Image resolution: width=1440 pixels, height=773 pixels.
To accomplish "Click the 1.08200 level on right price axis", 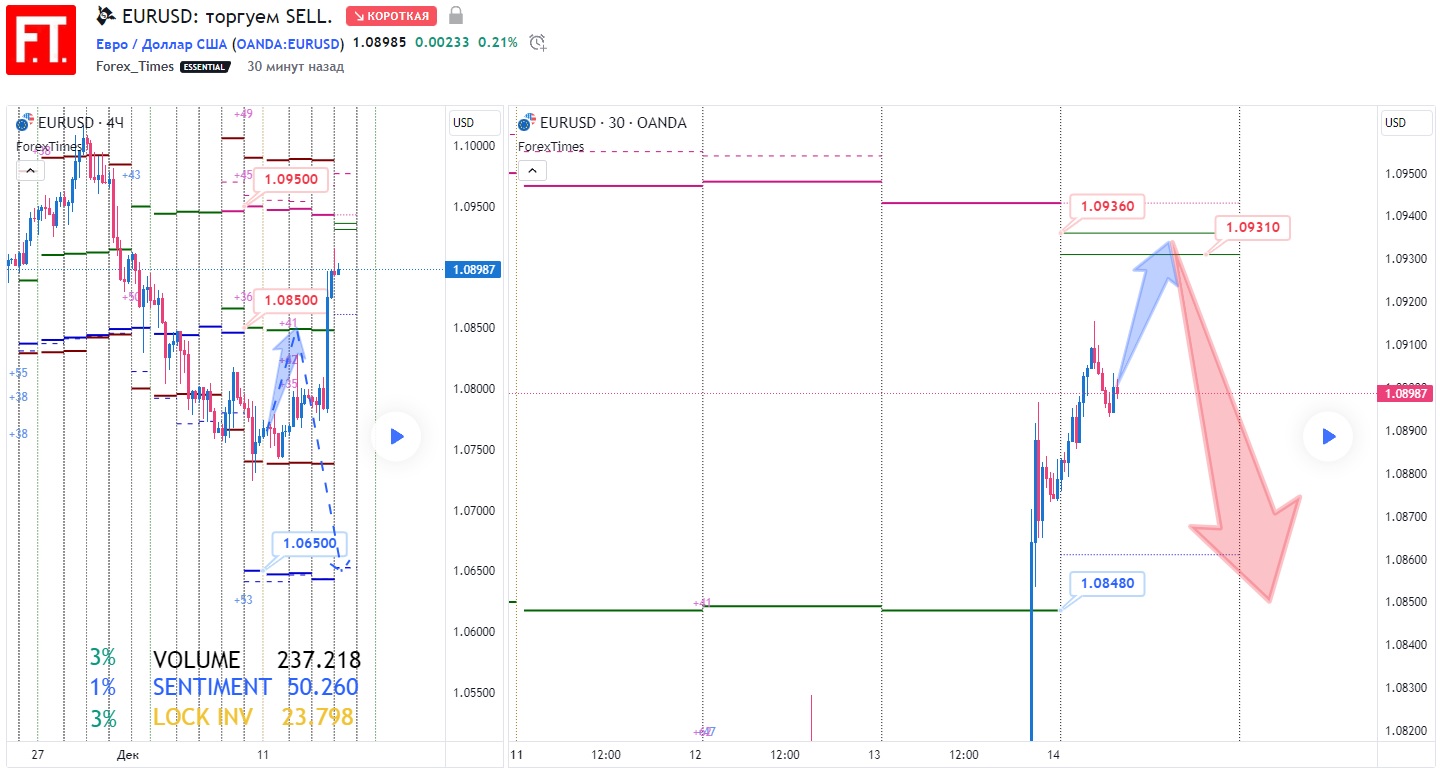I will point(1407,730).
